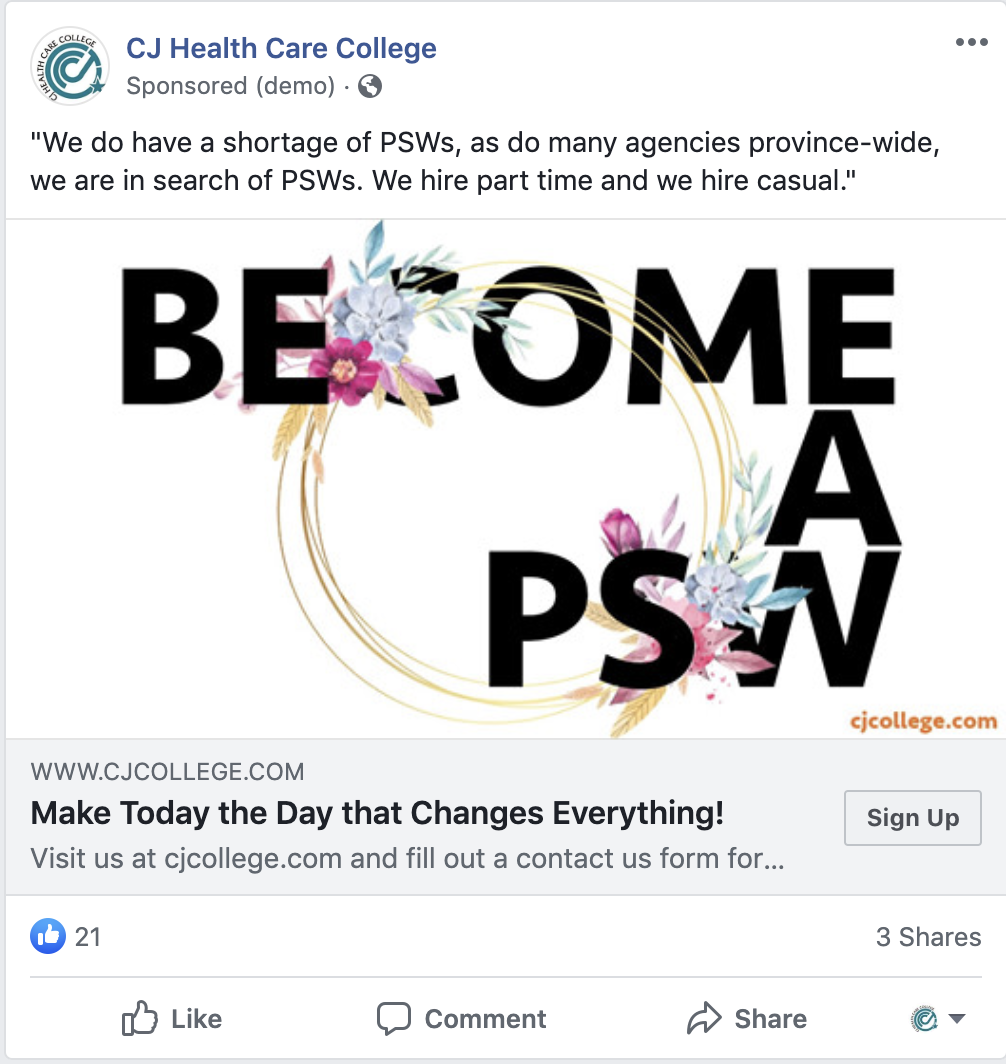Click the Share arrow icon

pos(704,1018)
